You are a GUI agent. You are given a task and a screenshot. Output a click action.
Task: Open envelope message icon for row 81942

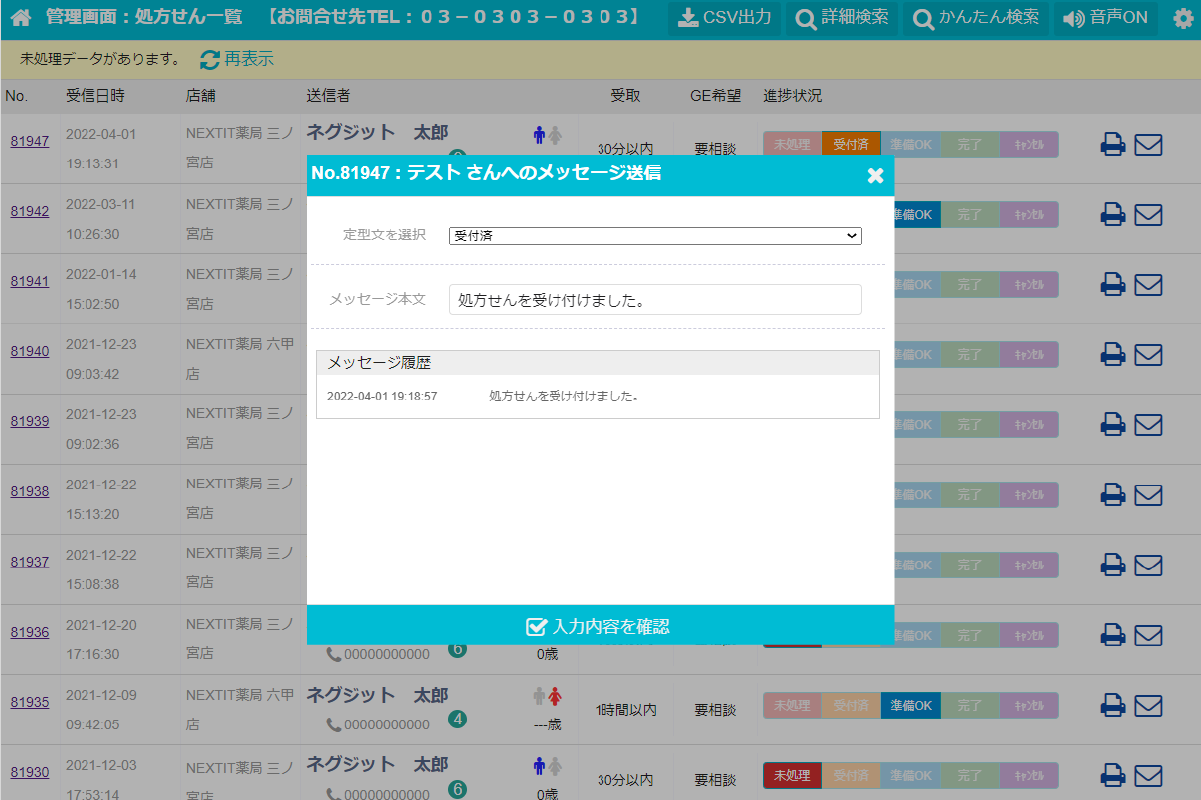[x=1148, y=214]
